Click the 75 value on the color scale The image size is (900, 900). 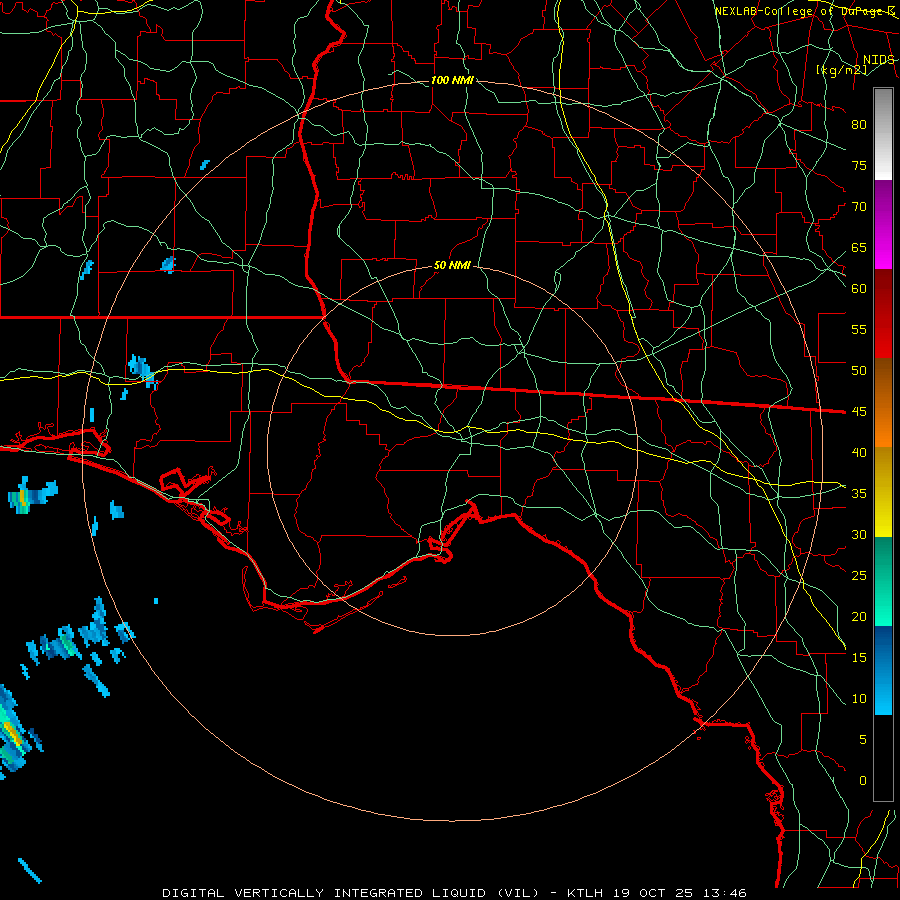tap(859, 166)
